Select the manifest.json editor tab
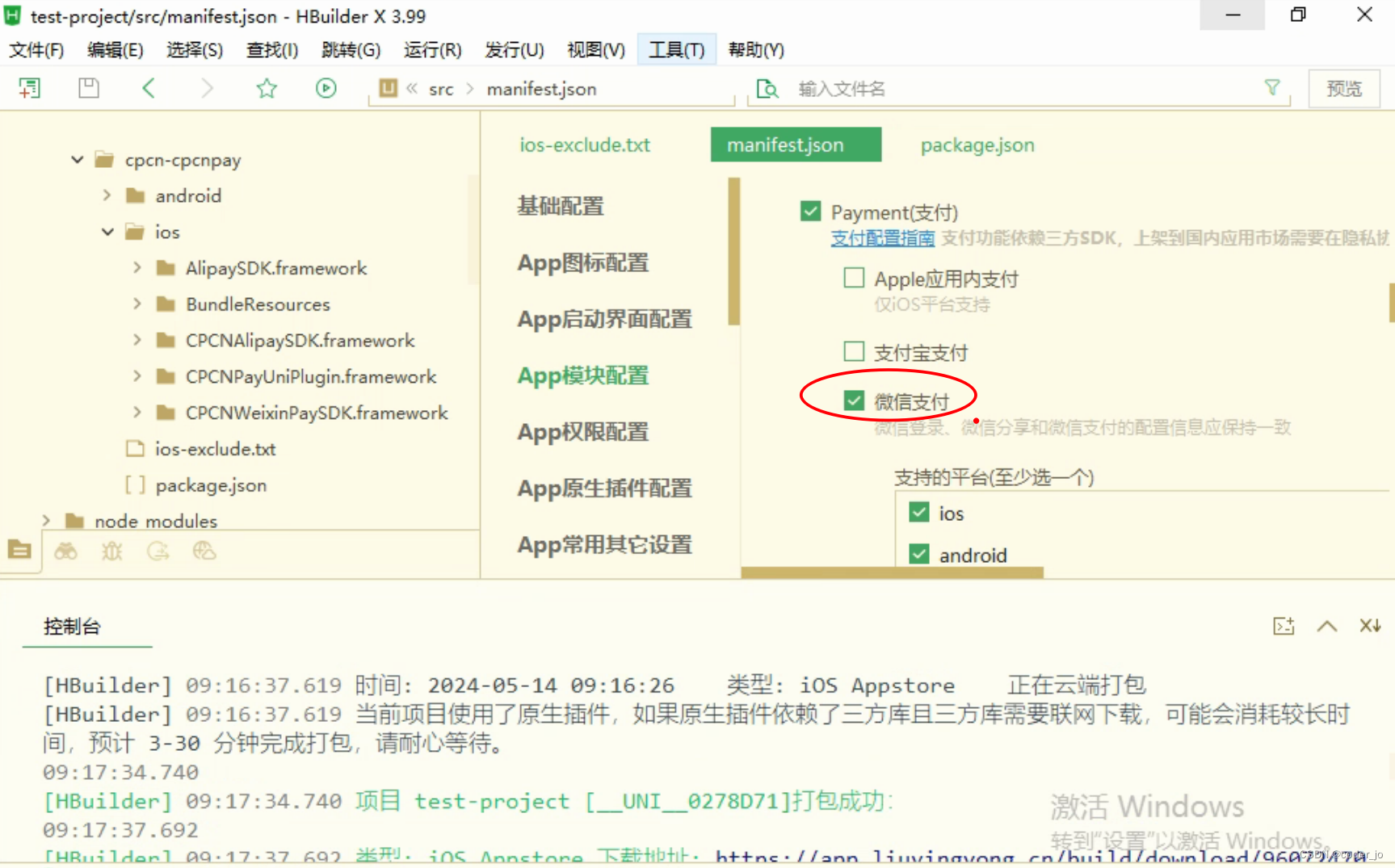This screenshot has width=1395, height=868. click(x=796, y=145)
